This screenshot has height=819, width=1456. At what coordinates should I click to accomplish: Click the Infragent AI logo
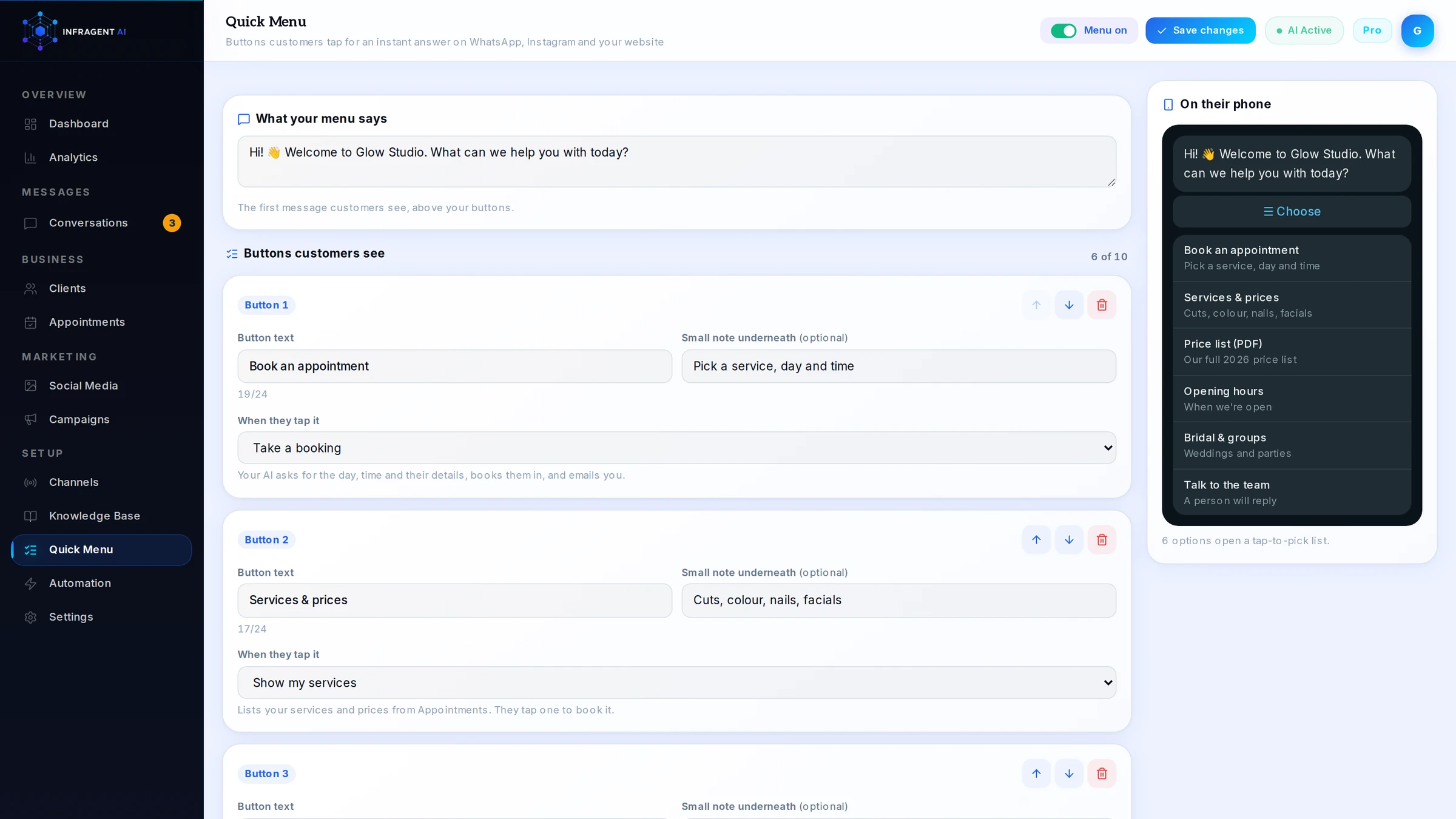pos(74,31)
